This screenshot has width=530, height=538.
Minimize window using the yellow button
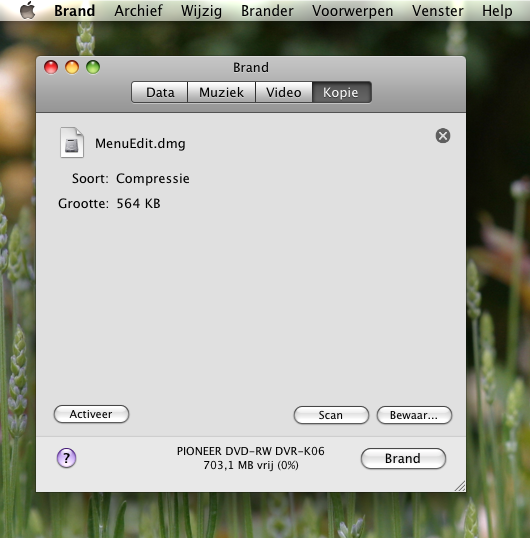point(72,67)
